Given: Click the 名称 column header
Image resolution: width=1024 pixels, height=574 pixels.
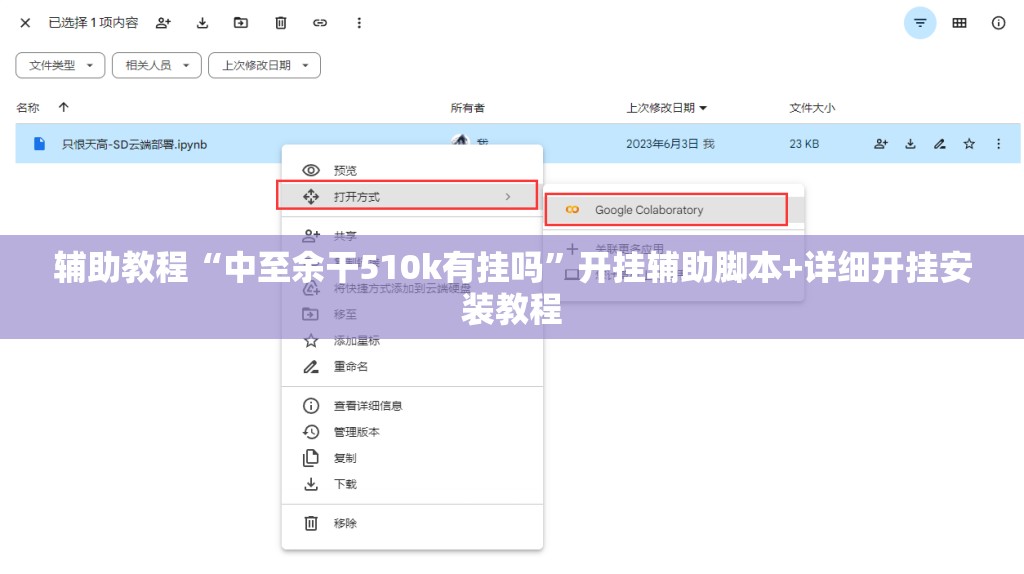Looking at the screenshot, I should coord(28,108).
